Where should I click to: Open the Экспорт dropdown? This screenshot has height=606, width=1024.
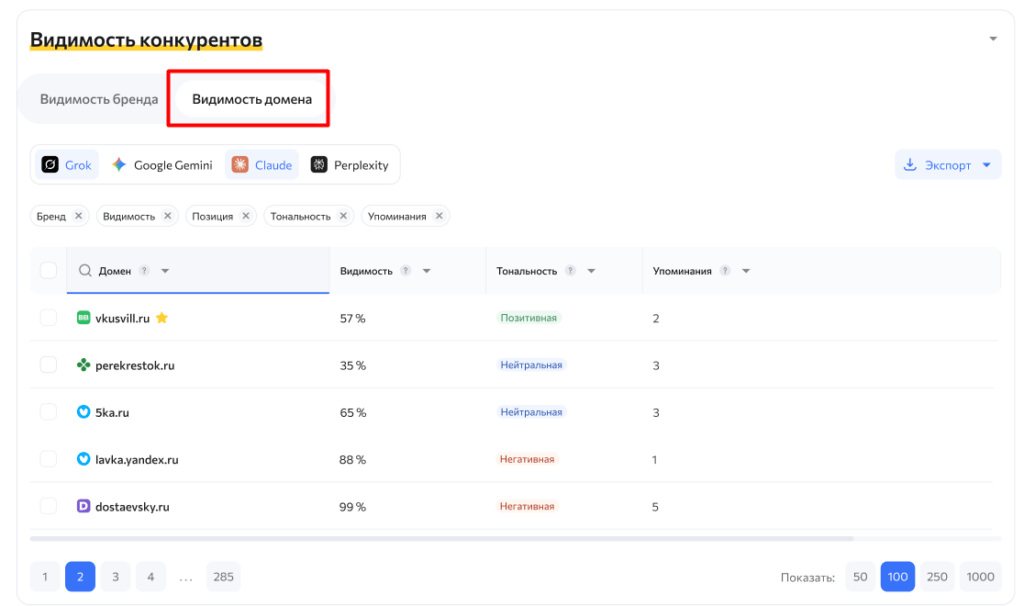tap(948, 165)
